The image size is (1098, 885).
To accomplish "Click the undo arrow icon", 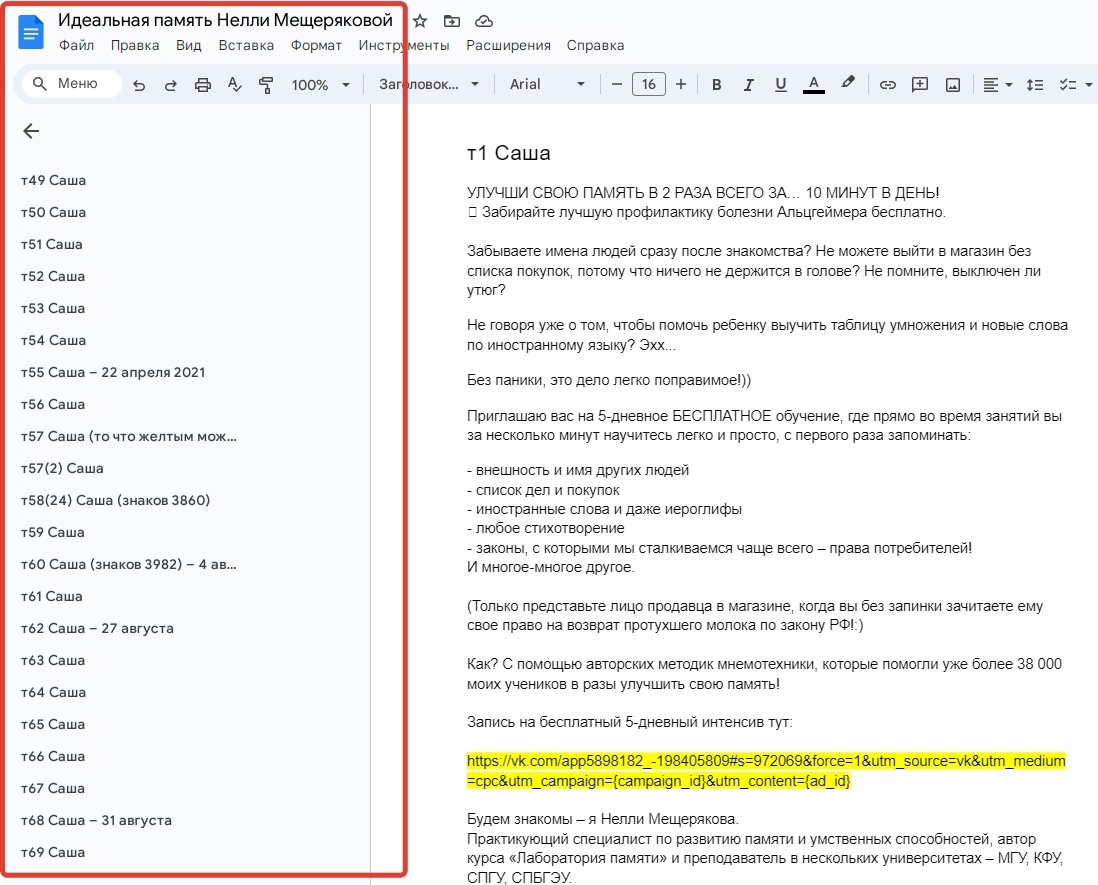I will pos(139,85).
